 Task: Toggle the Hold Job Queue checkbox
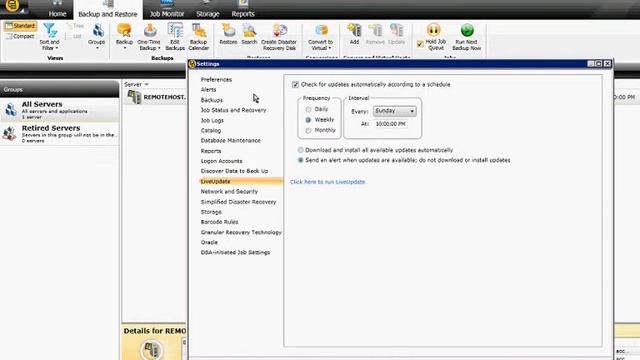(x=420, y=44)
